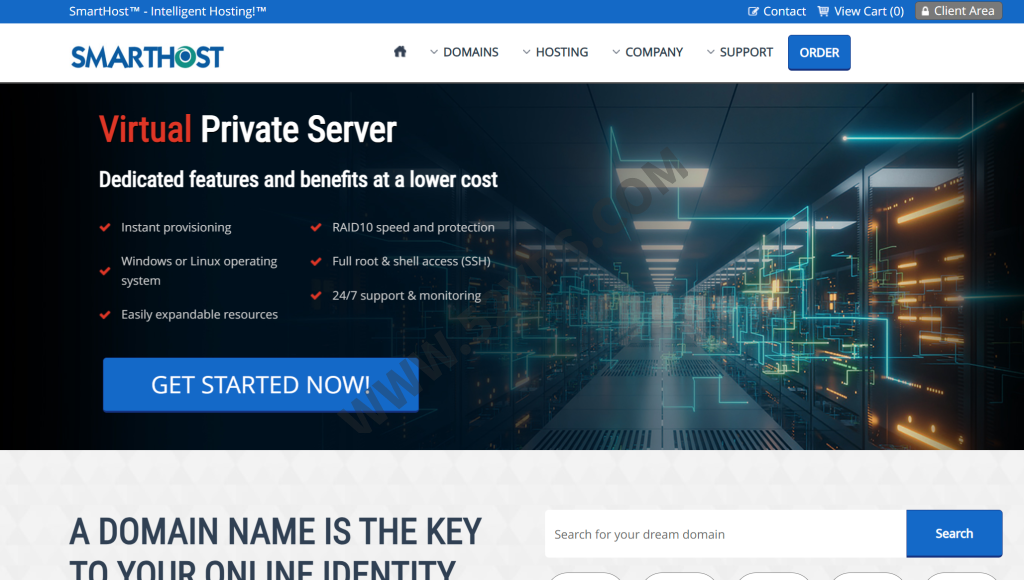
Task: Focus the dream domain search field
Action: pos(726,534)
